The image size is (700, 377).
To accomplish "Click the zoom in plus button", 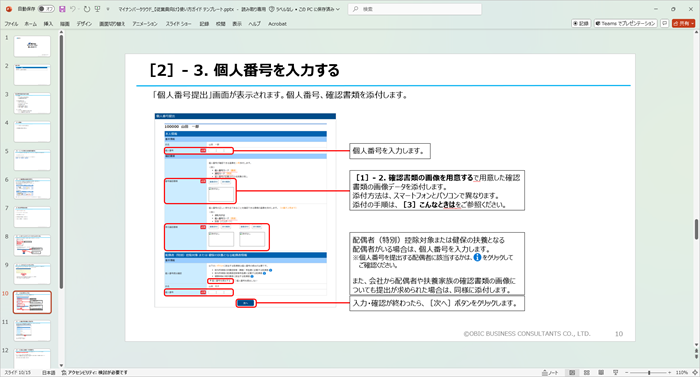I will point(669,372).
